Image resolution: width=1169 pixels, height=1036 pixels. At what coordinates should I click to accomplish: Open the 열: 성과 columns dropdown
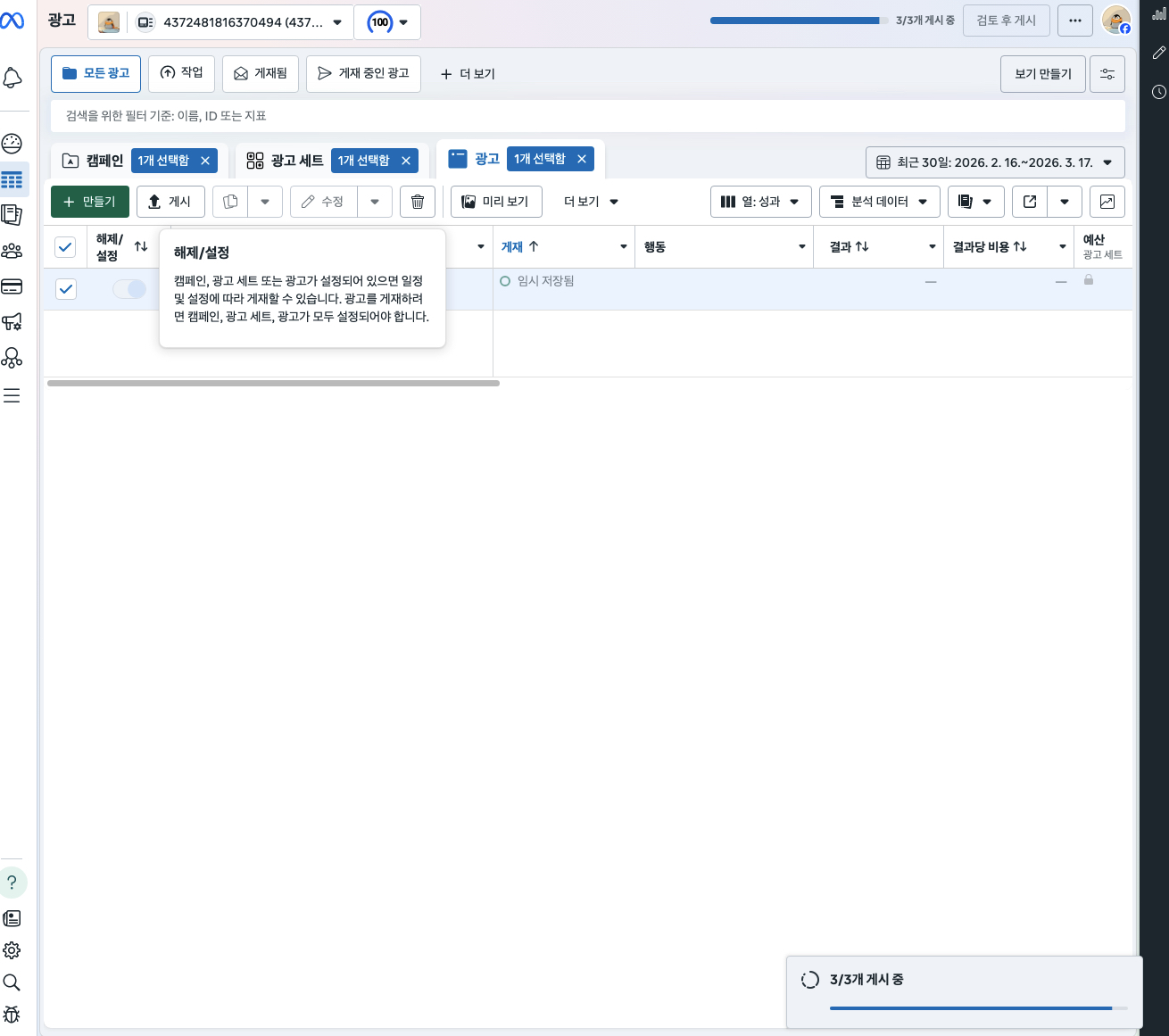pyautogui.click(x=760, y=202)
